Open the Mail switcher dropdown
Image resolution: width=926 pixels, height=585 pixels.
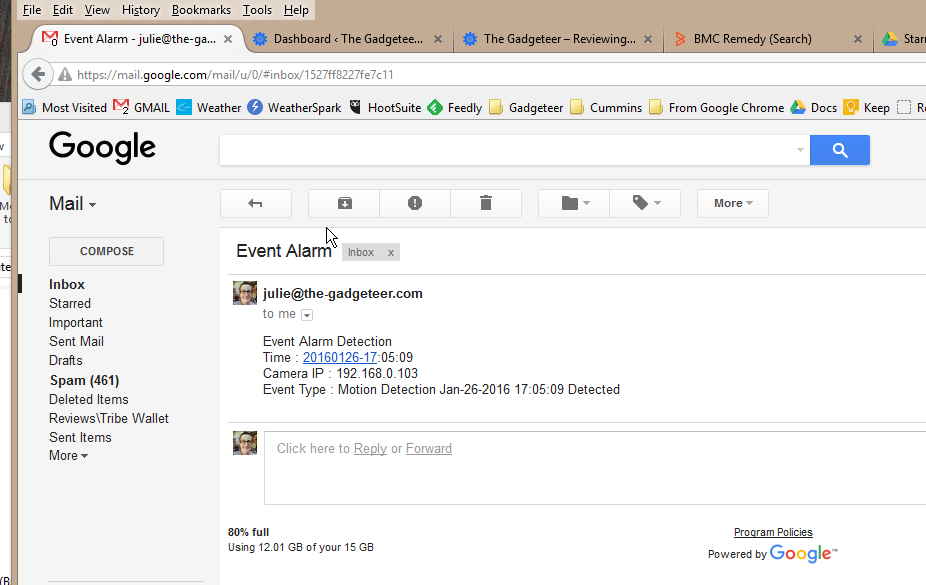73,204
